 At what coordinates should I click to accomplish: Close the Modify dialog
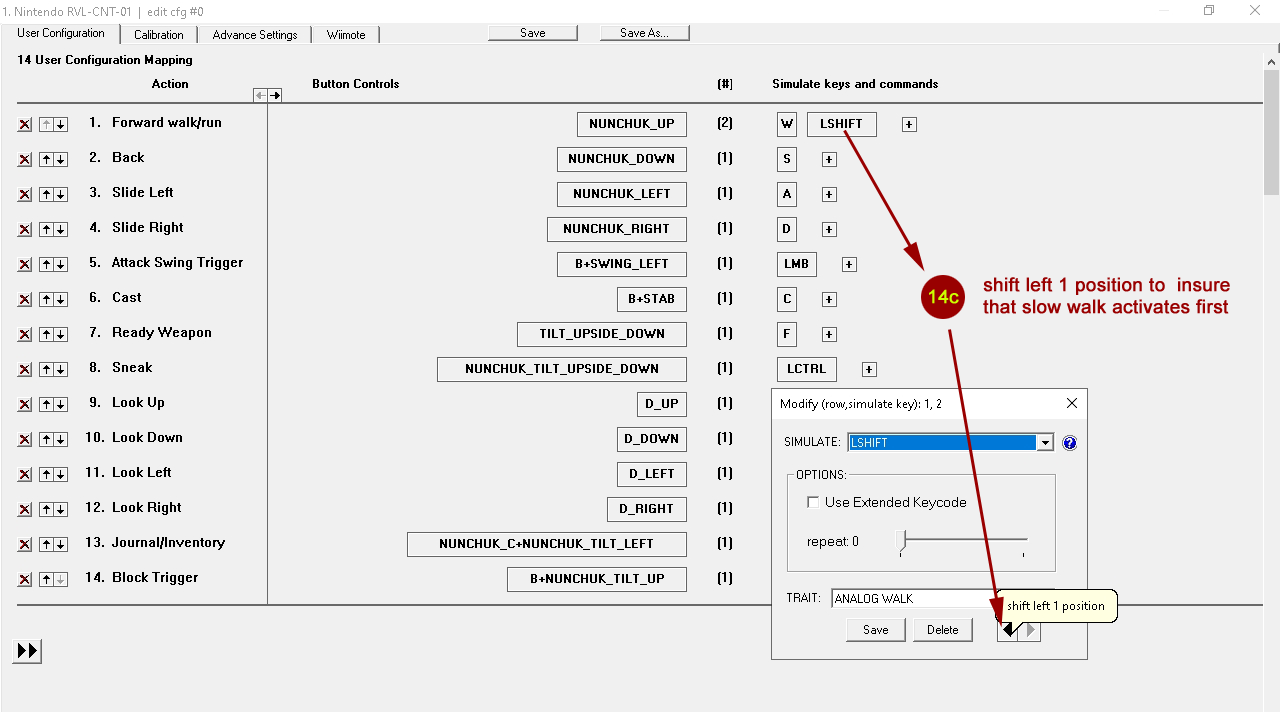click(x=1072, y=404)
